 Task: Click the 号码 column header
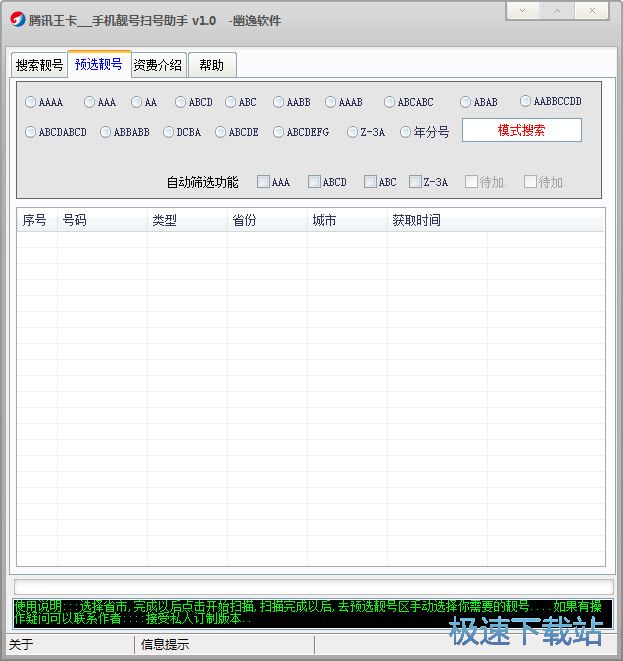[x=102, y=220]
